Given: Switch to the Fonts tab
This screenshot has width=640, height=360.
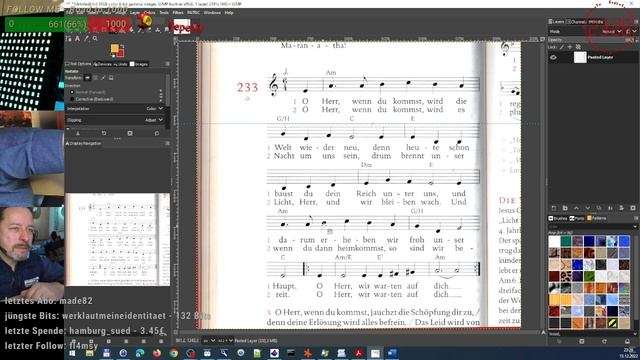Looking at the screenshot, I should click(577, 218).
